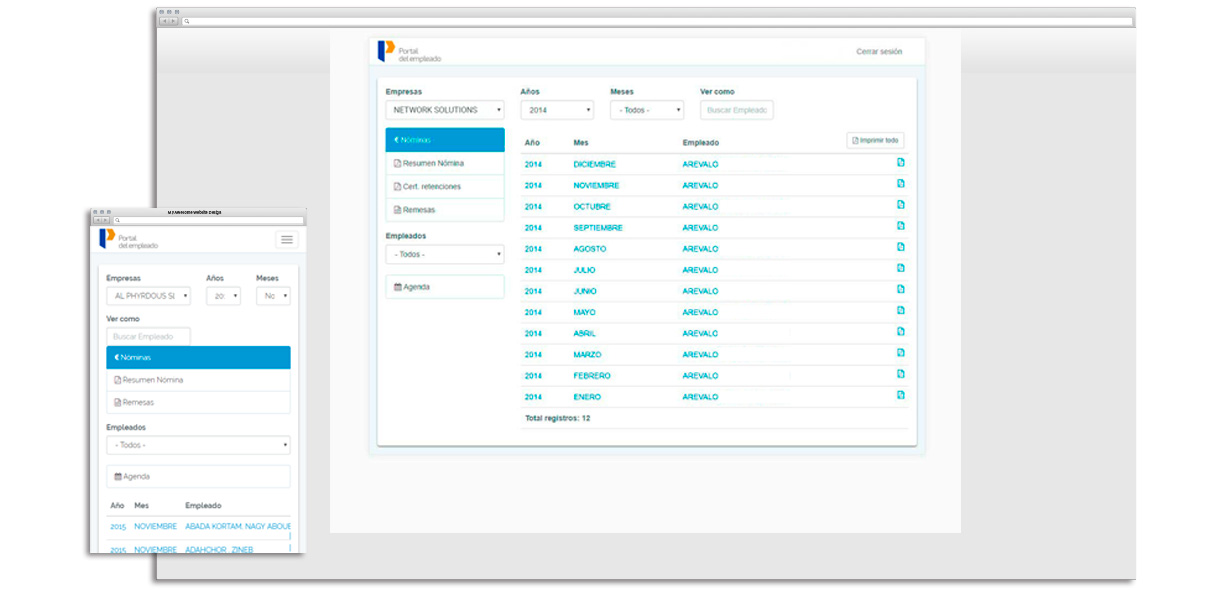Select Nóminas in small window
This screenshot has width=1227, height=590.
pyautogui.click(x=198, y=357)
